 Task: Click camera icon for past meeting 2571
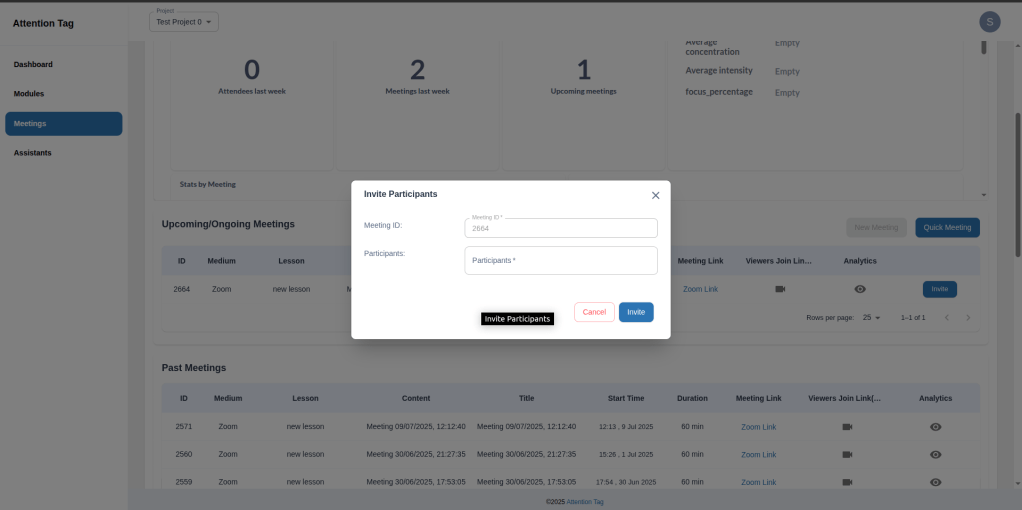pyautogui.click(x=847, y=427)
